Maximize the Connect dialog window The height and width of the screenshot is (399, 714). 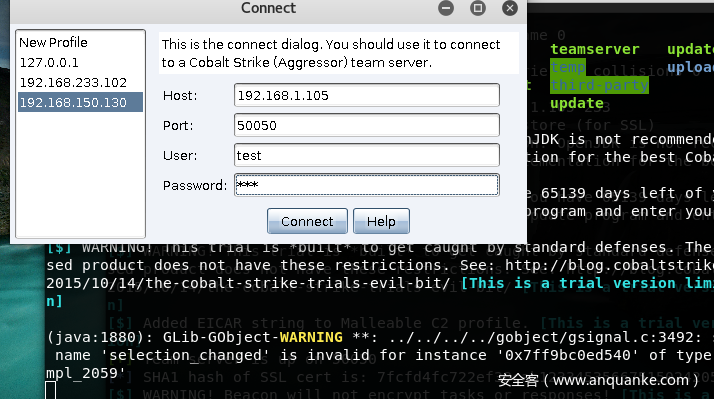[478, 8]
